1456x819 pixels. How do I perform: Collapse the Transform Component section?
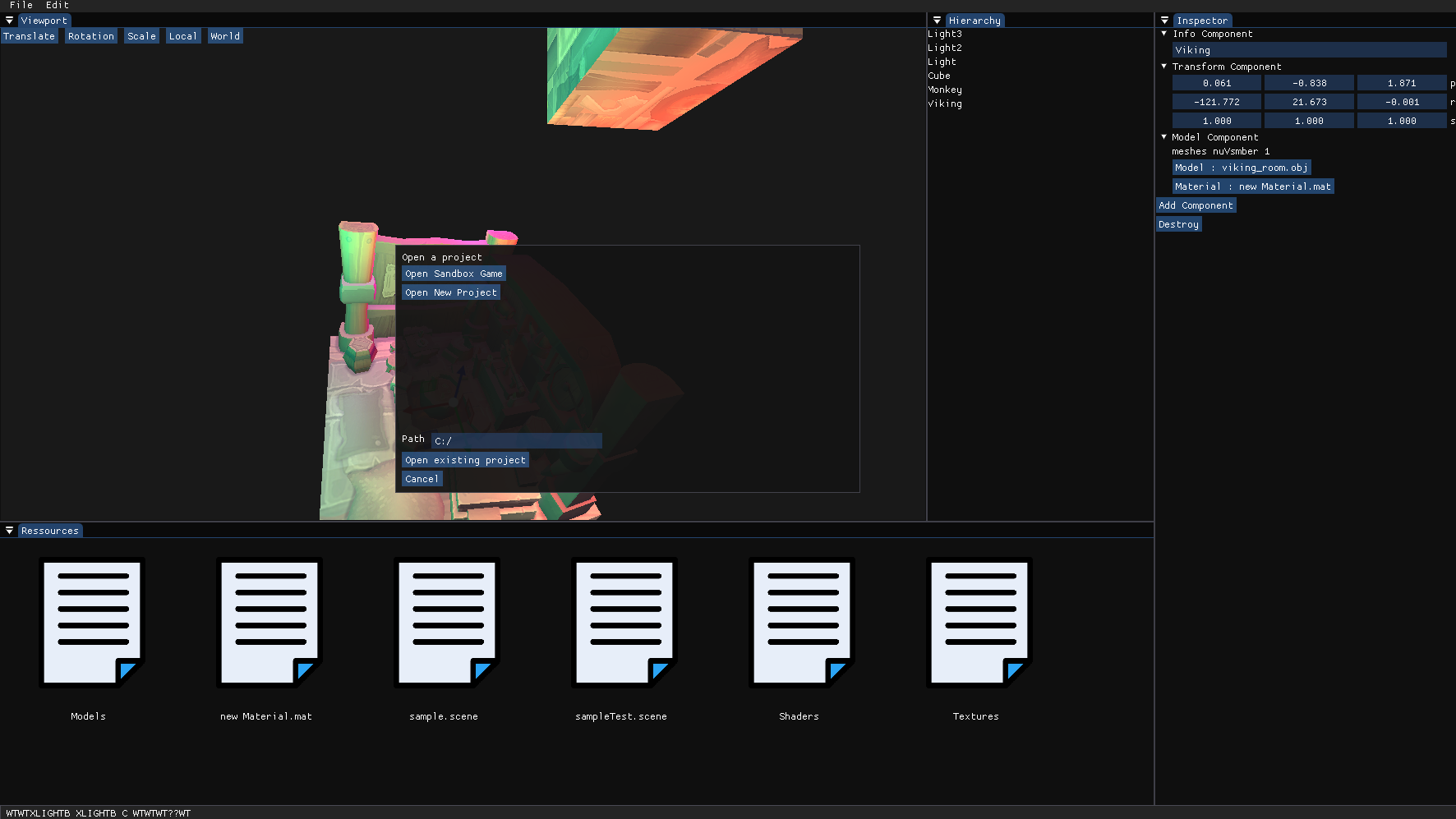[x=1164, y=67]
